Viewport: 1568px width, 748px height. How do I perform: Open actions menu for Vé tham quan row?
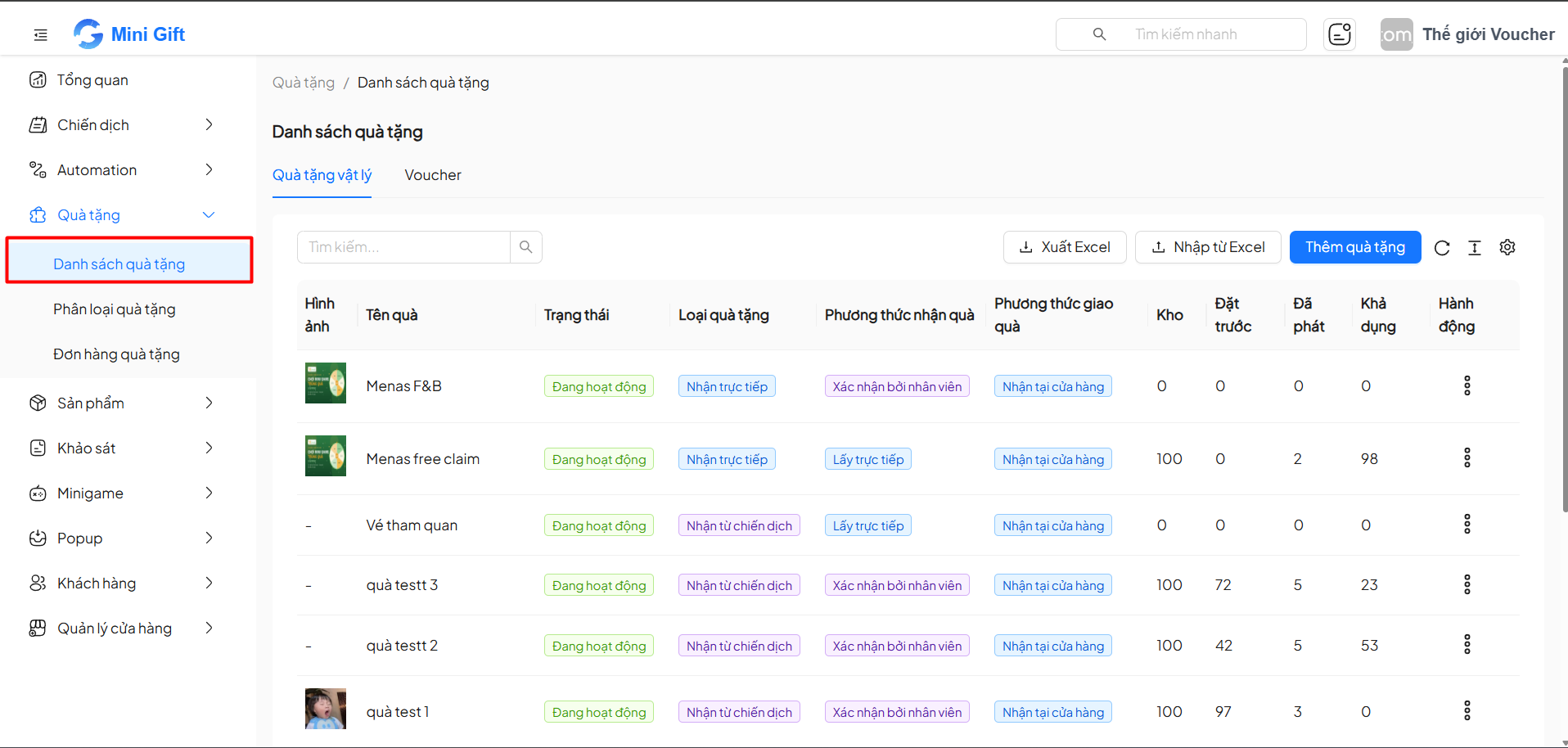1467,524
